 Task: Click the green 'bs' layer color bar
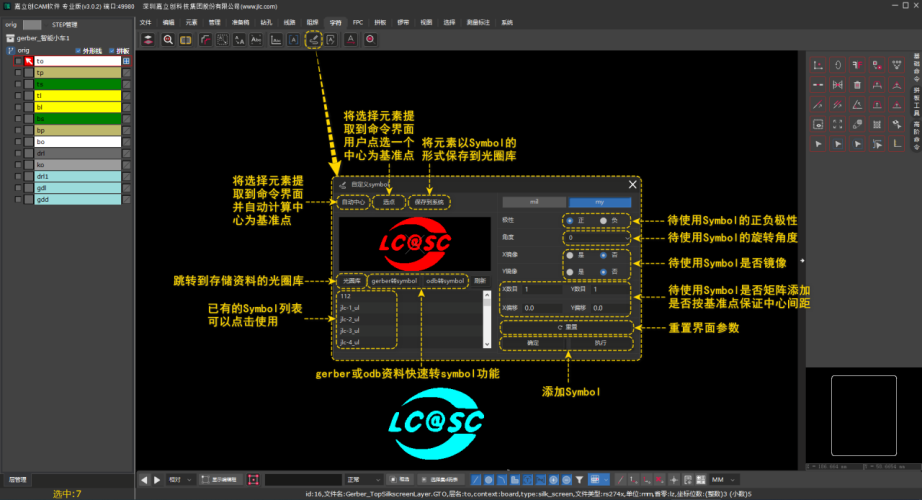pos(78,119)
